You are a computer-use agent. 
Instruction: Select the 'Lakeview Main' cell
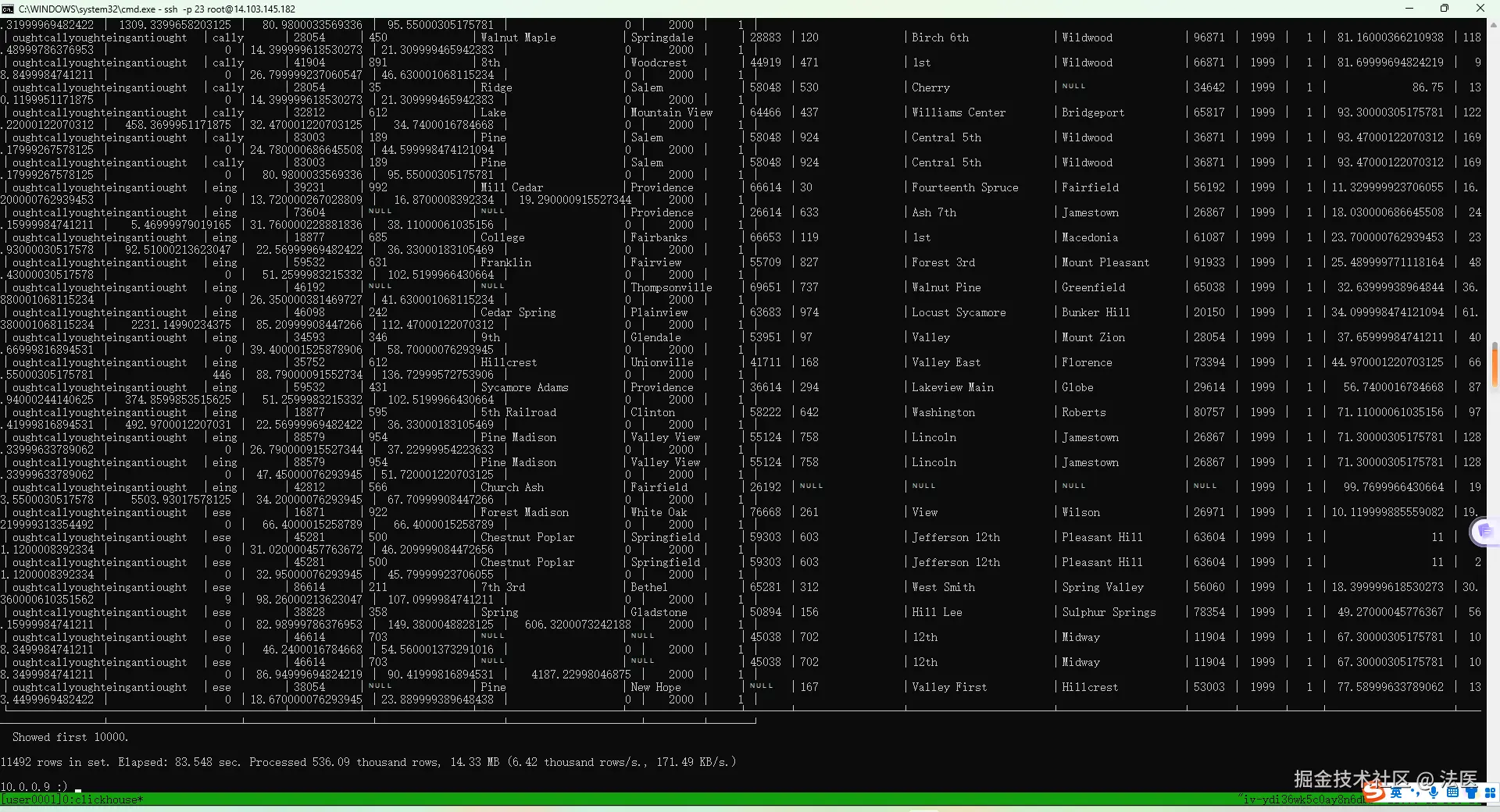[x=952, y=387]
